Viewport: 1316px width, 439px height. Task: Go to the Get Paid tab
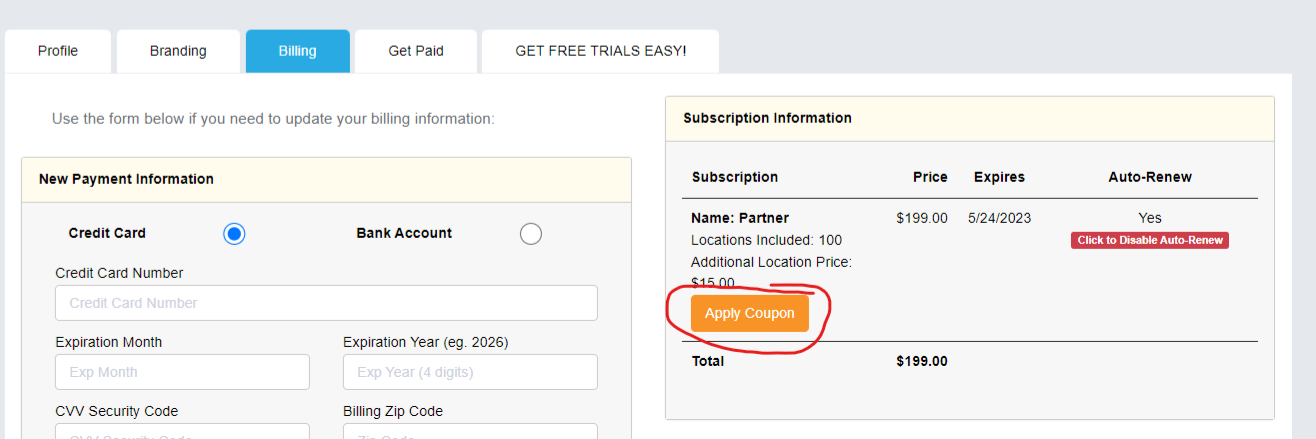click(416, 51)
